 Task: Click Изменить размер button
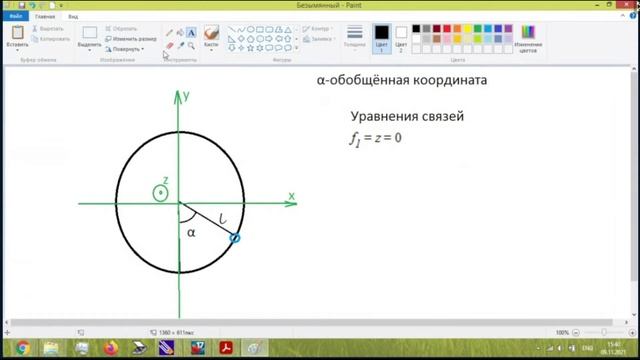(131, 39)
